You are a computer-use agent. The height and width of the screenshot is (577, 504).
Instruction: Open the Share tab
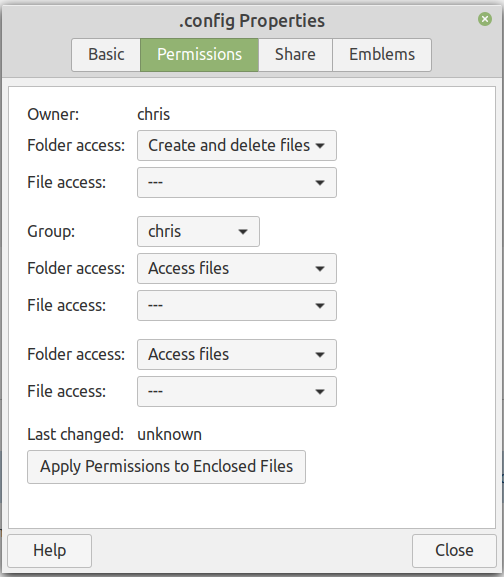coord(295,54)
